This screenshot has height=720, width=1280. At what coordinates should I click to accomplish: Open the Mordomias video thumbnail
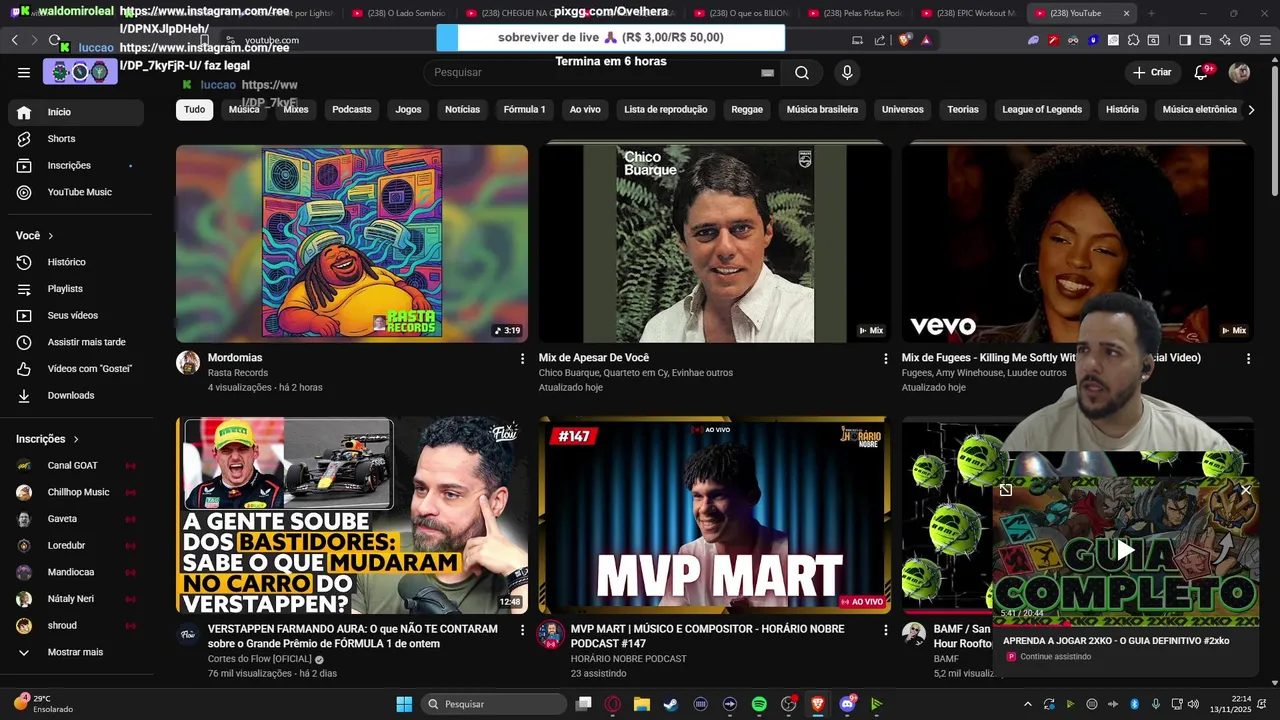pos(352,244)
